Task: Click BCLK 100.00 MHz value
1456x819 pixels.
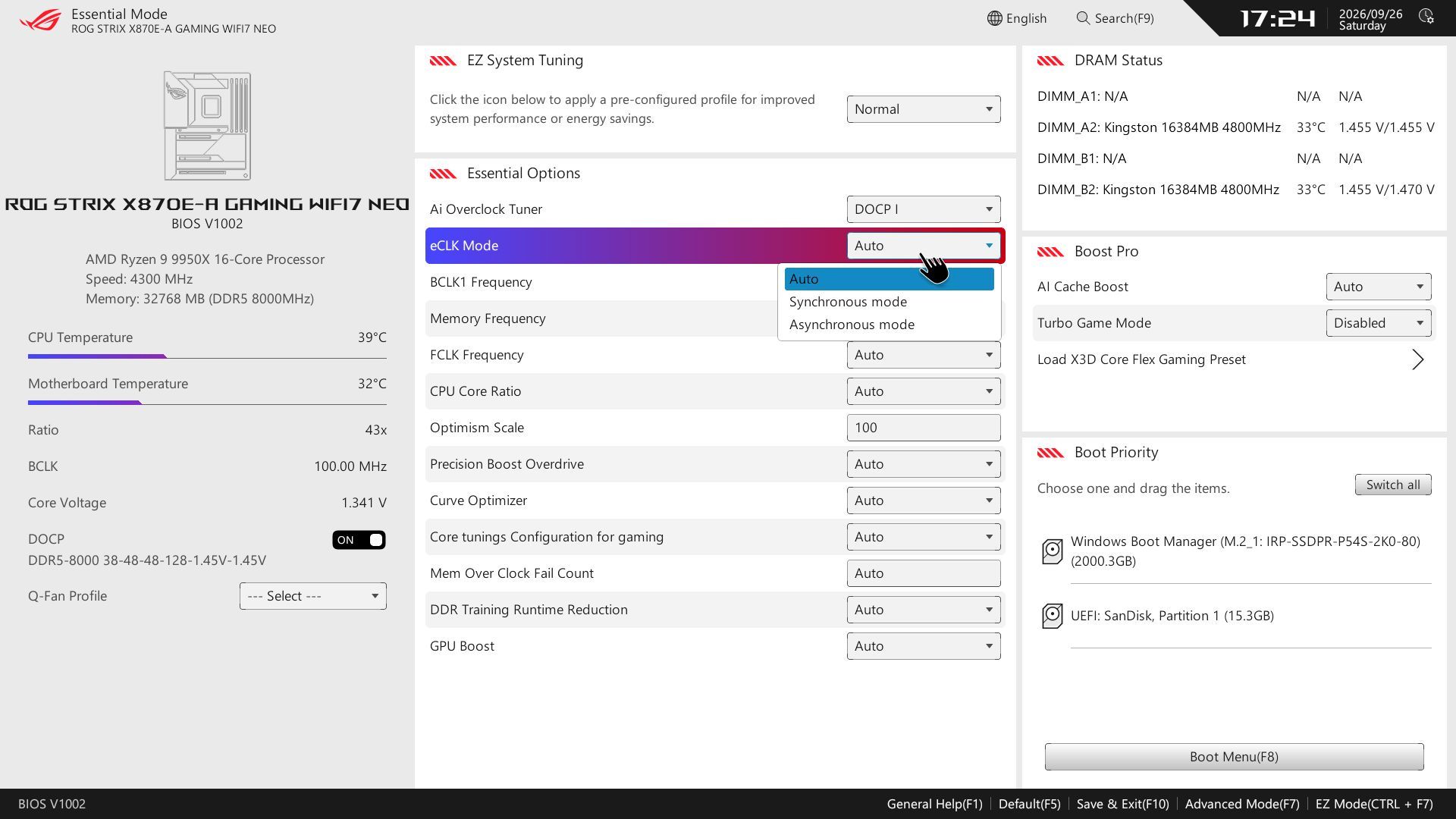Action: point(350,466)
